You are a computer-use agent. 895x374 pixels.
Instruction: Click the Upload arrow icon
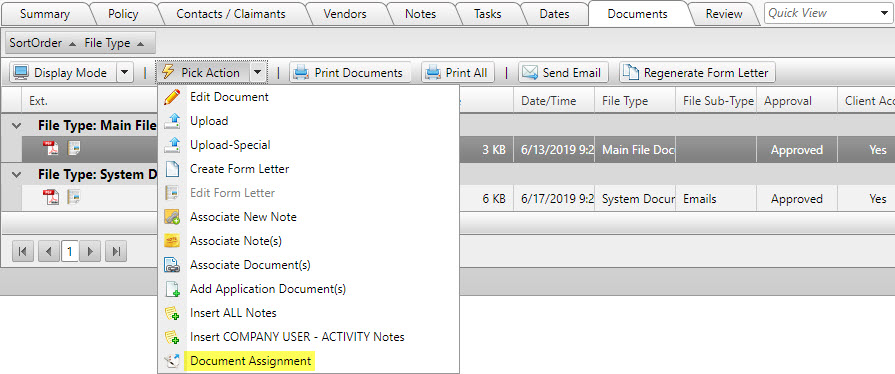point(172,121)
